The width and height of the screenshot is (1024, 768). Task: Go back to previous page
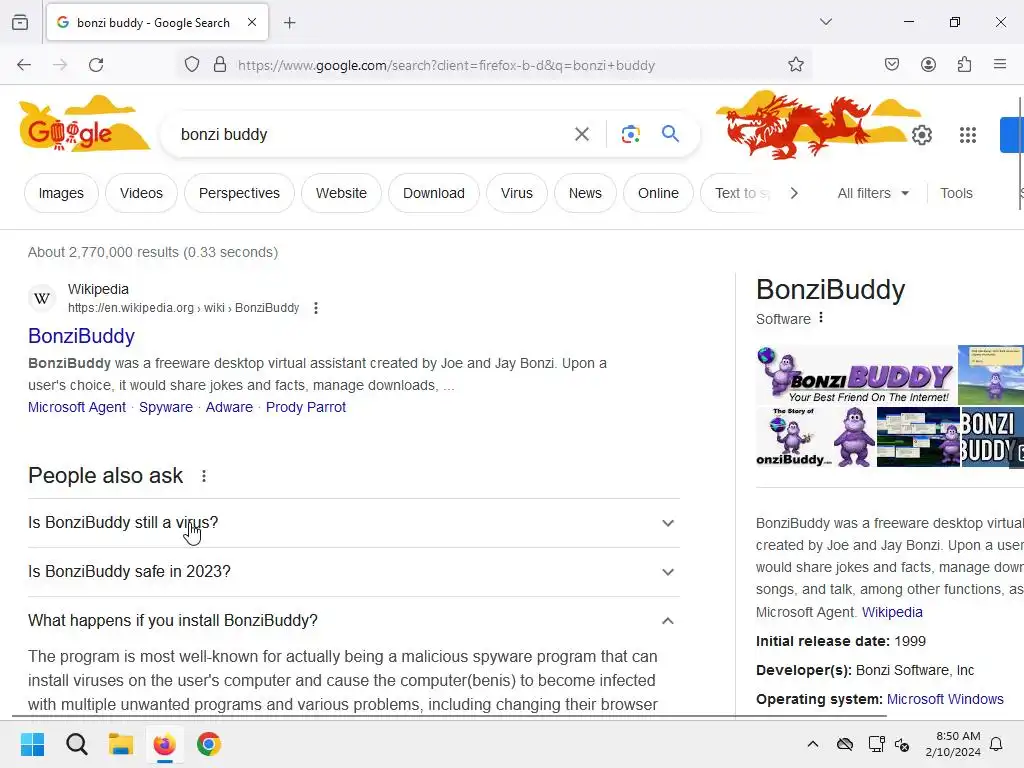click(24, 65)
